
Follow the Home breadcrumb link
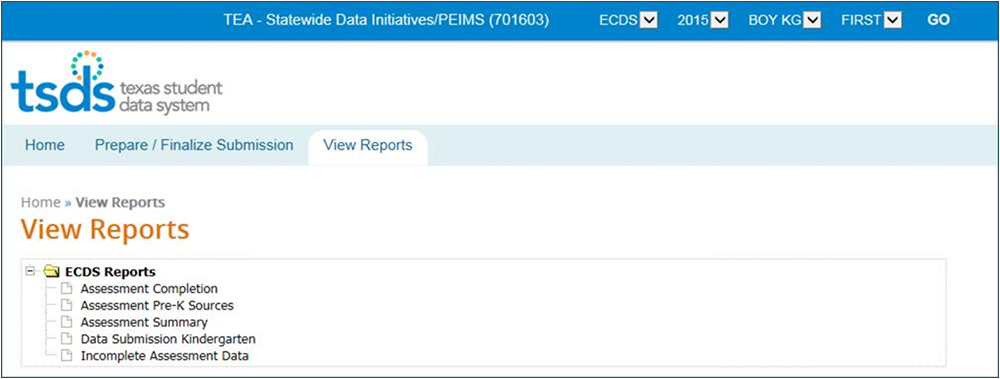coord(40,202)
